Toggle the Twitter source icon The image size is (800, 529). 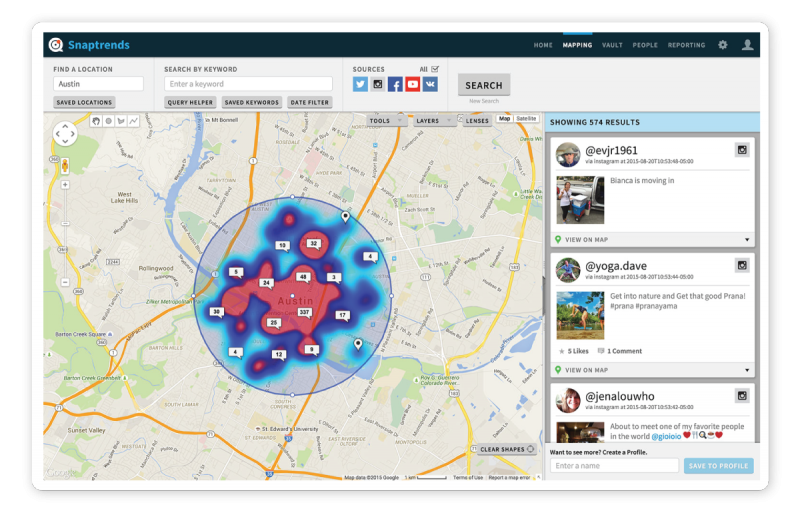(x=360, y=84)
